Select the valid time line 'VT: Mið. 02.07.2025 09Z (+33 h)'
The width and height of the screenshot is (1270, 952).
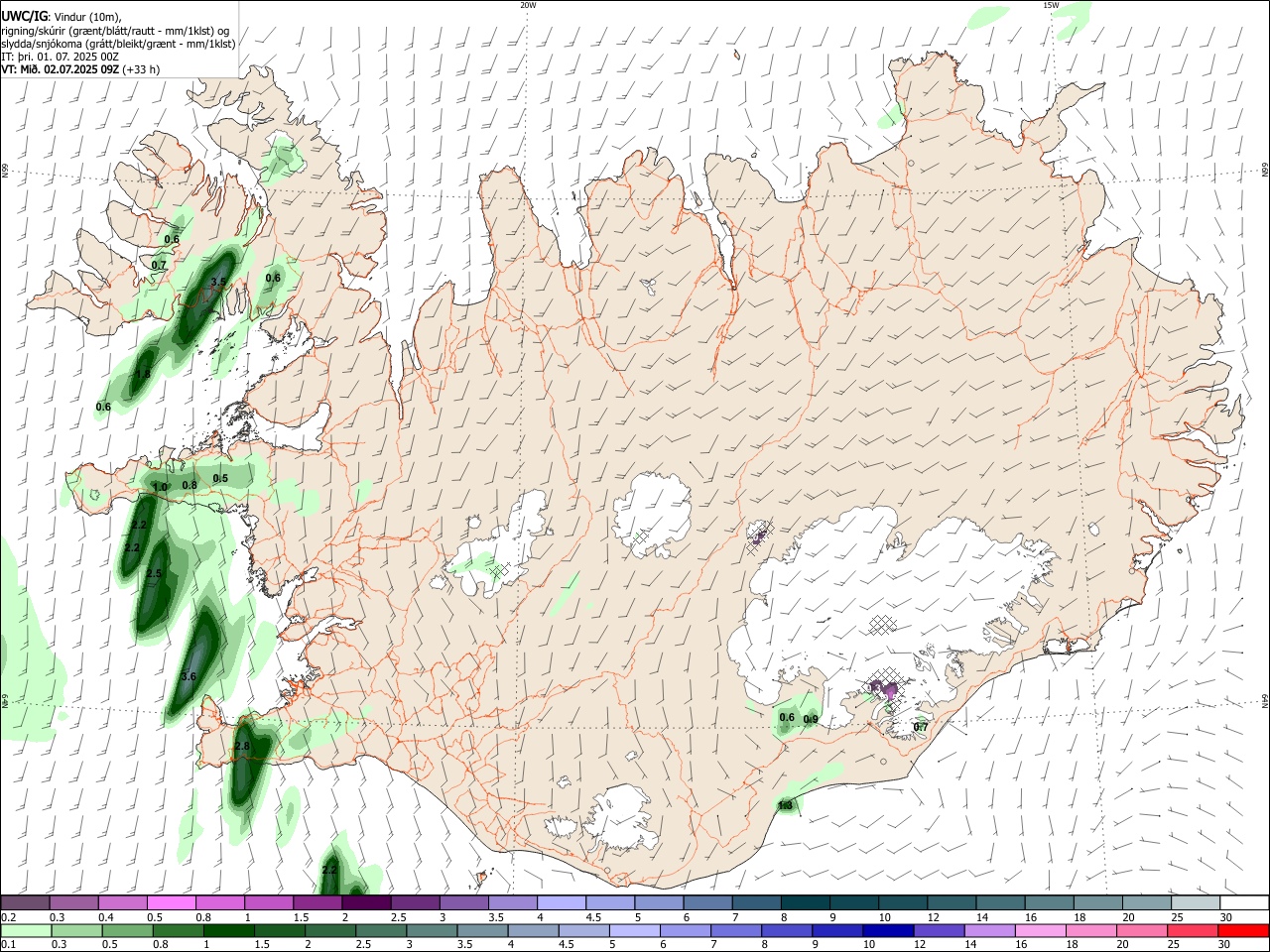pos(80,69)
